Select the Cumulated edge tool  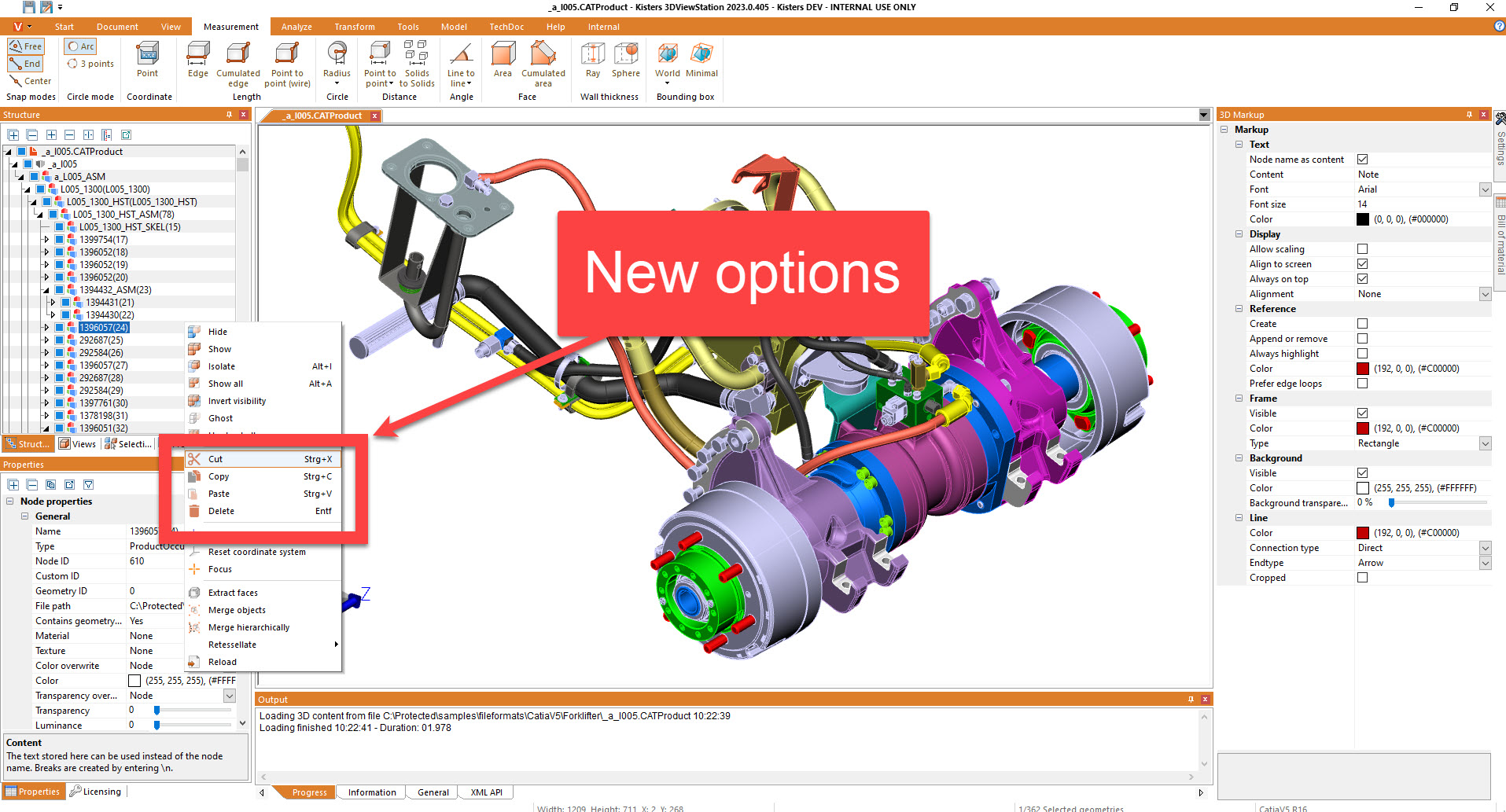pos(238,64)
